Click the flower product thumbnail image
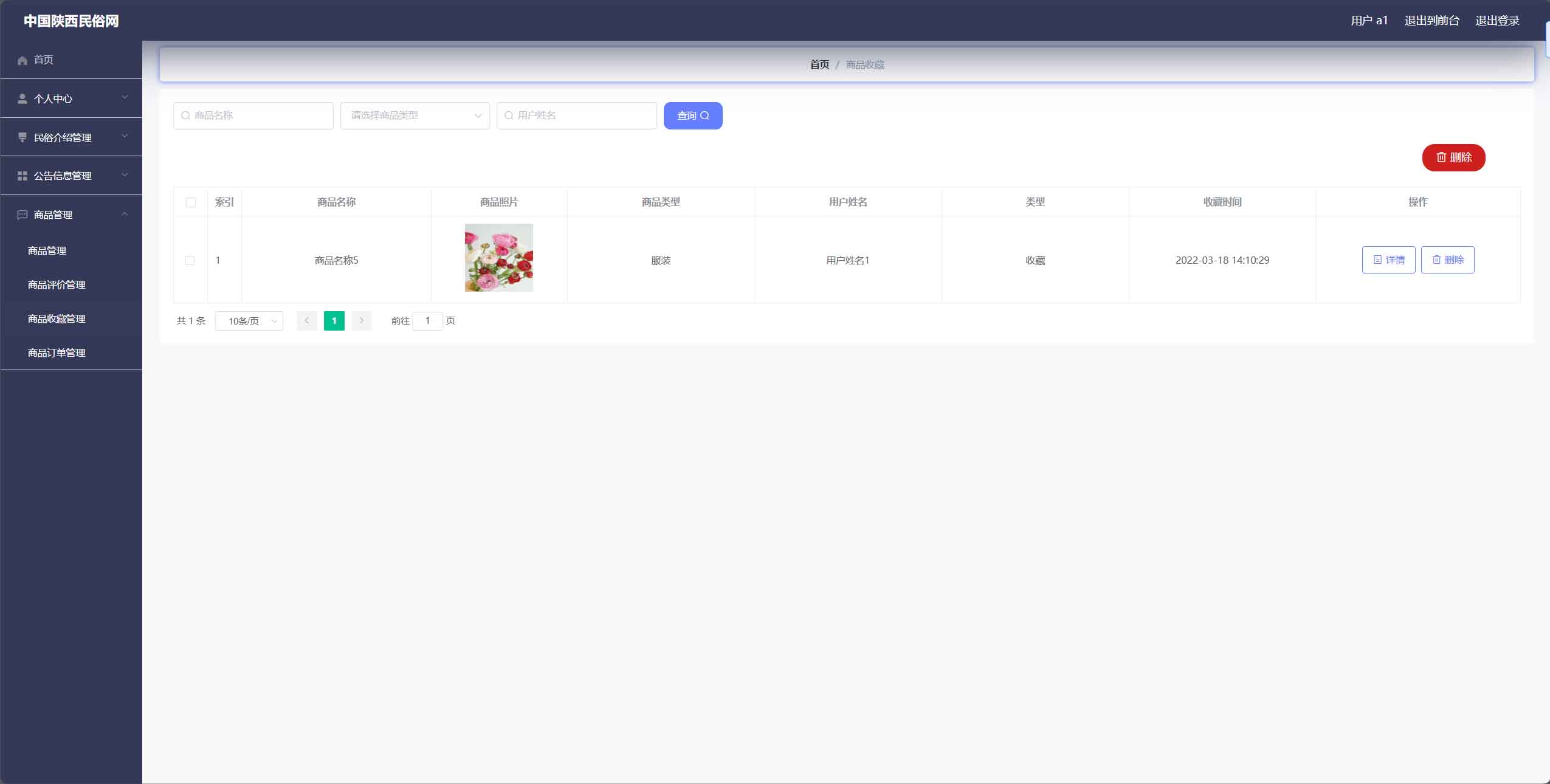Image resolution: width=1550 pixels, height=784 pixels. tap(499, 258)
